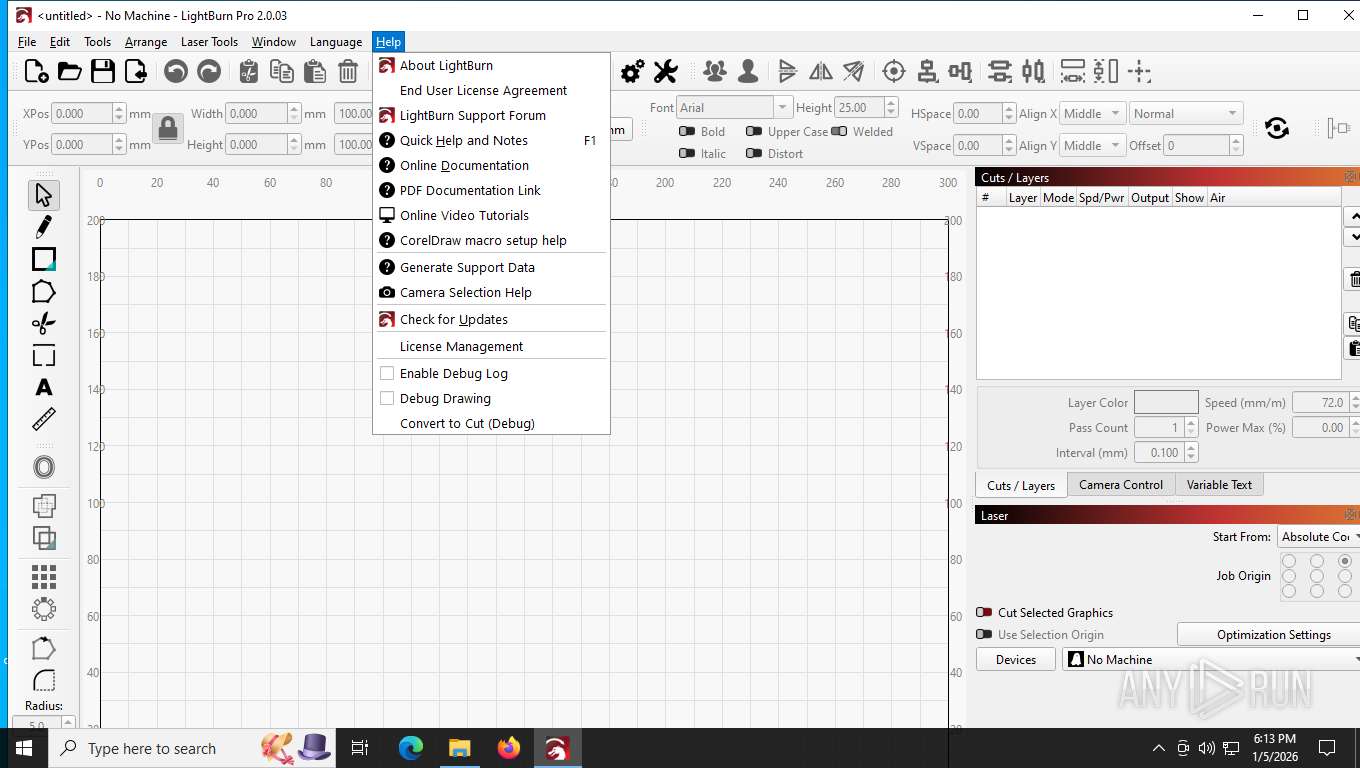This screenshot has width=1360, height=768.
Task: Select the scissors Trim tool
Action: [x=43, y=323]
